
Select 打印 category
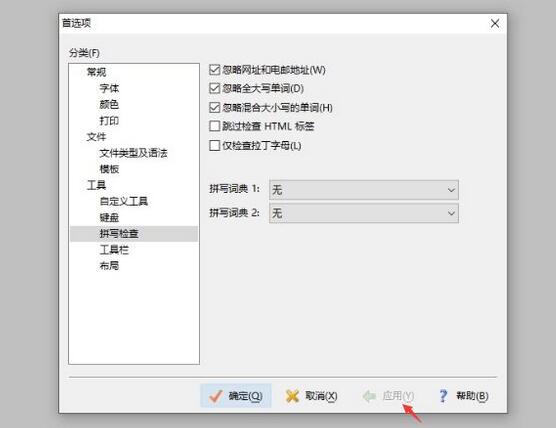point(109,121)
